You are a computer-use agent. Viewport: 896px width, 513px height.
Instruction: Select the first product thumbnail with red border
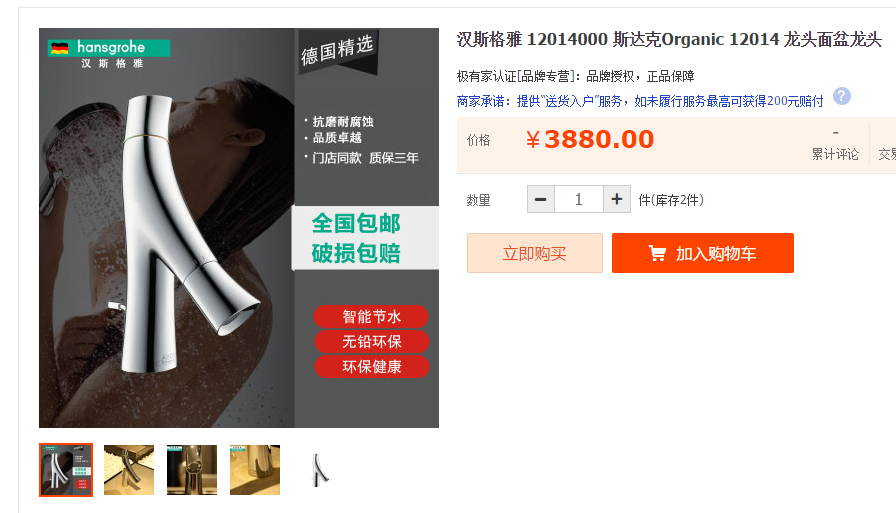[x=66, y=470]
